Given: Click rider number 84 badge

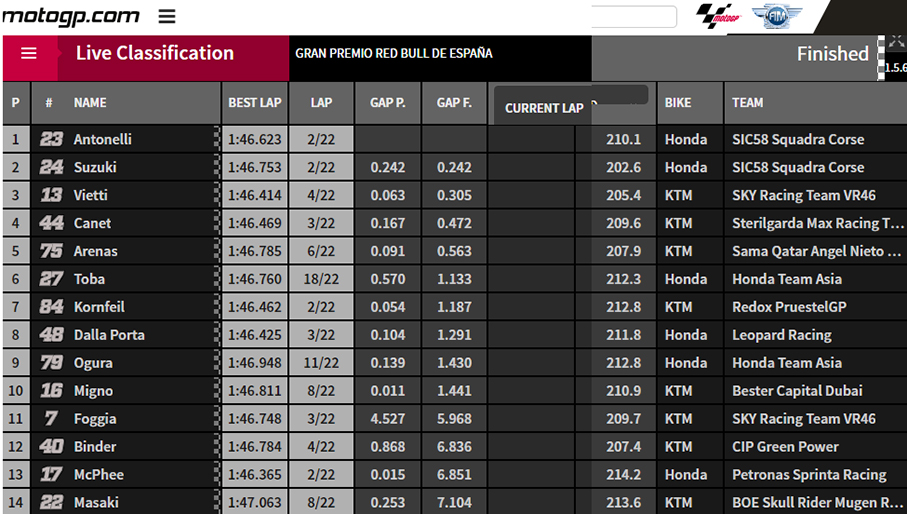Looking at the screenshot, I should [x=51, y=307].
